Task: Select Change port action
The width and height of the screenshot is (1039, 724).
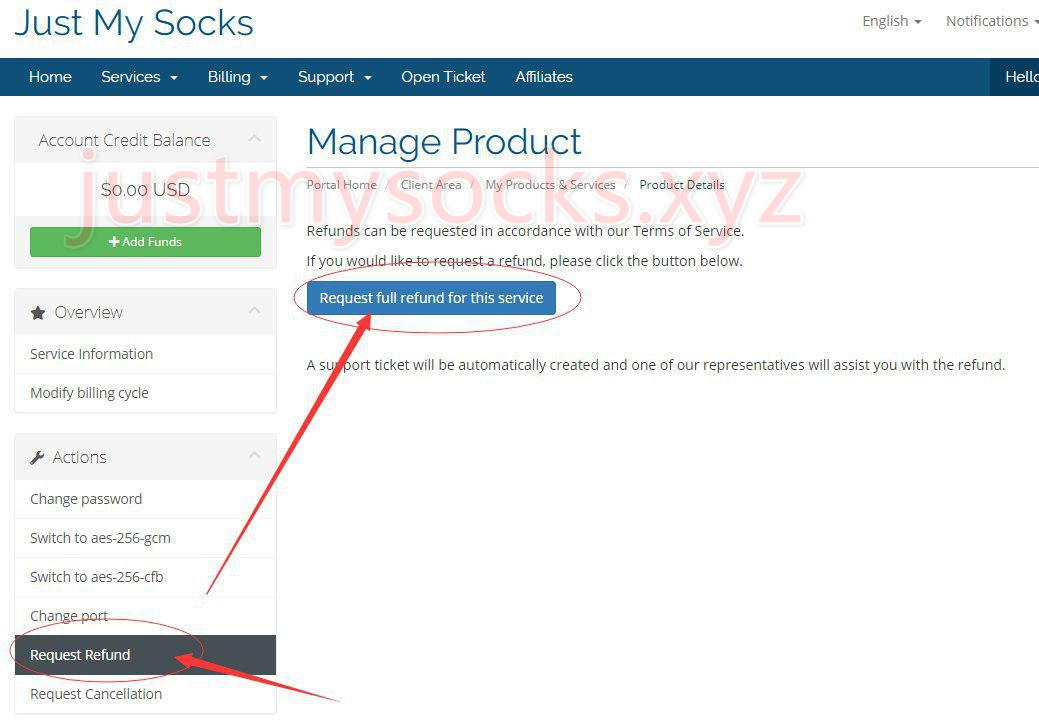Action: tap(145, 616)
